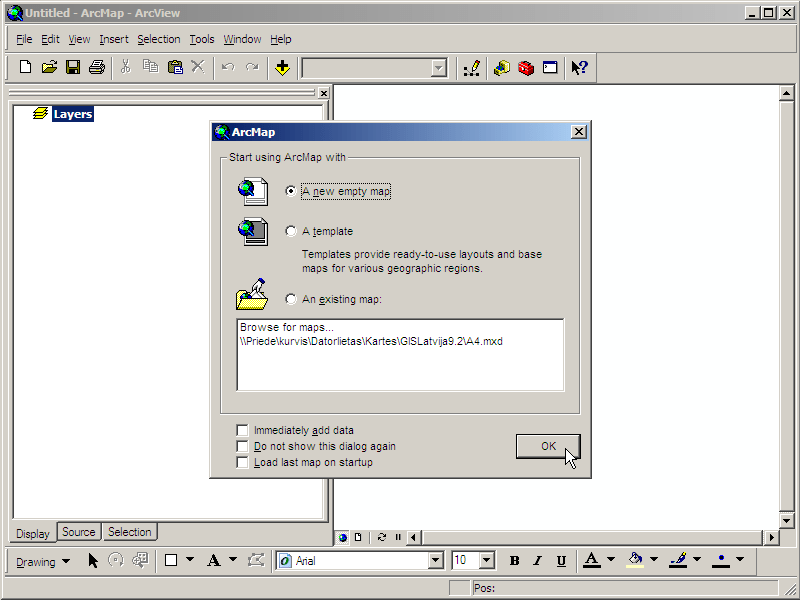Click the Delete X icon in the toolbar
The height and width of the screenshot is (600, 800).
198,67
